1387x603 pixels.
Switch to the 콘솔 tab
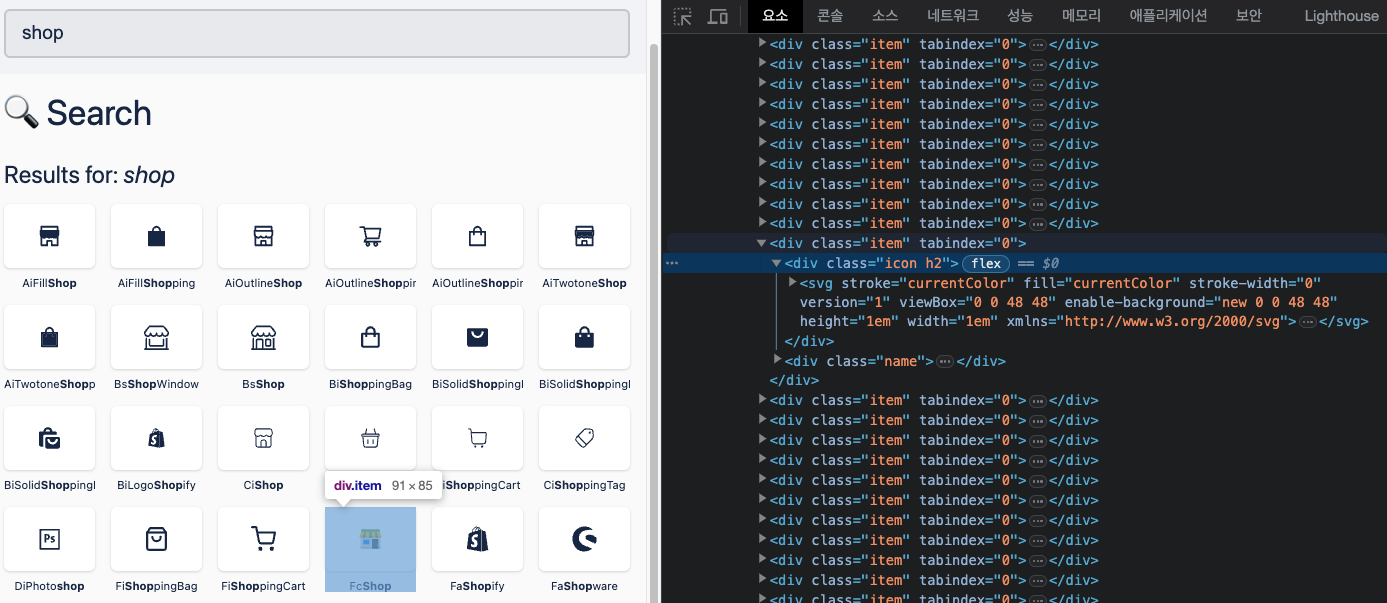[830, 16]
